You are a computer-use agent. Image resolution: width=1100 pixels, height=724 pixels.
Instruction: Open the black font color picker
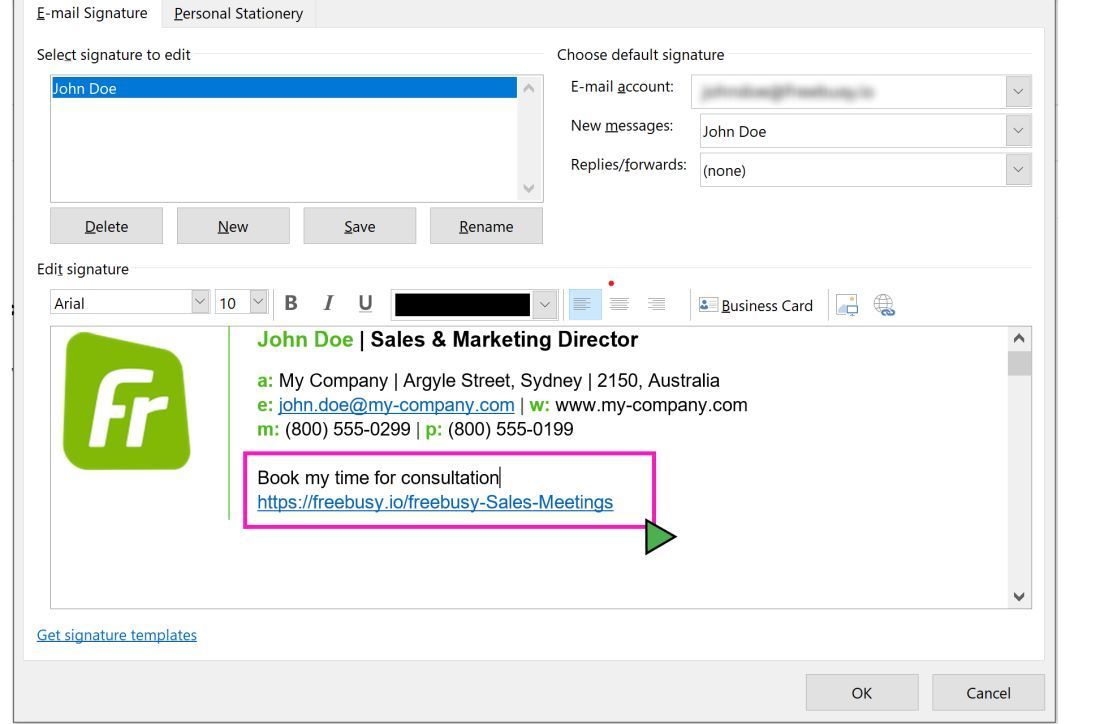click(x=544, y=304)
